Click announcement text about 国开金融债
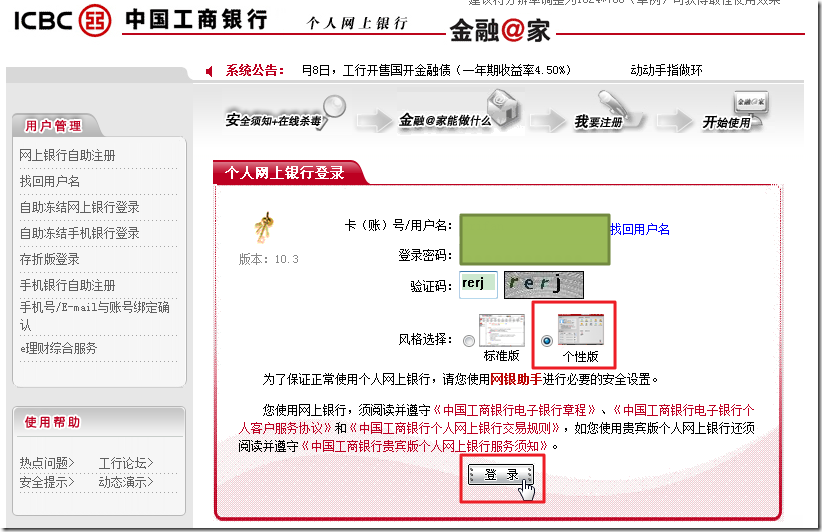The width and height of the screenshot is (822, 532). [x=436, y=70]
